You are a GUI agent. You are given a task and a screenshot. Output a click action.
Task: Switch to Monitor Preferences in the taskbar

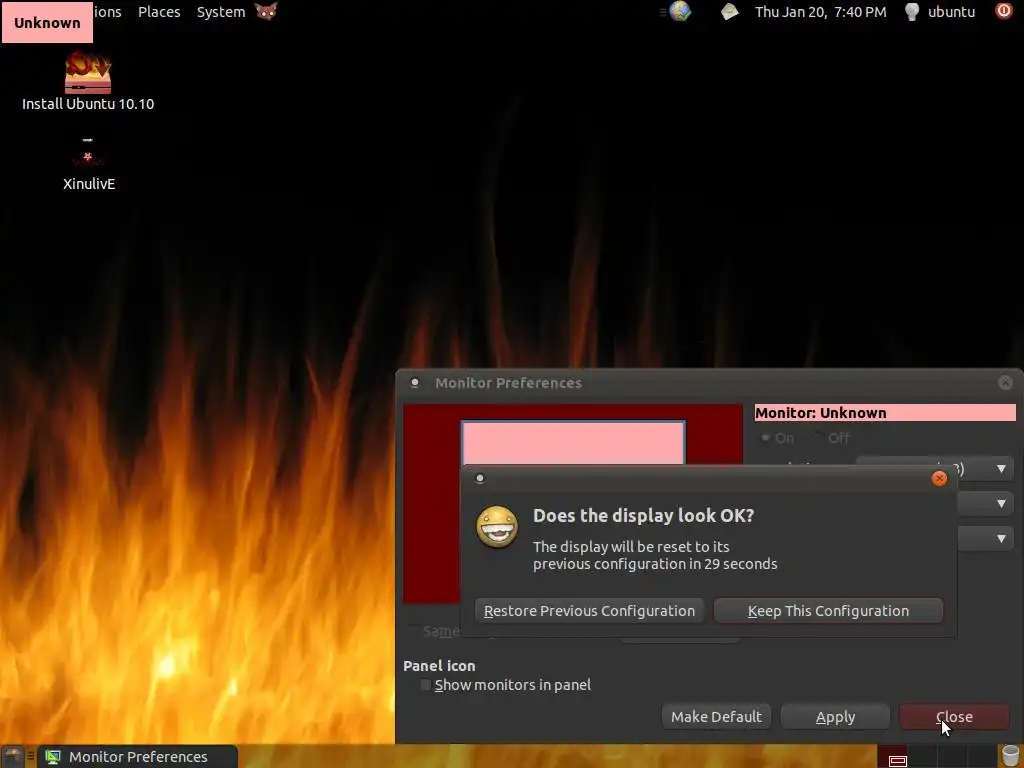click(x=138, y=757)
